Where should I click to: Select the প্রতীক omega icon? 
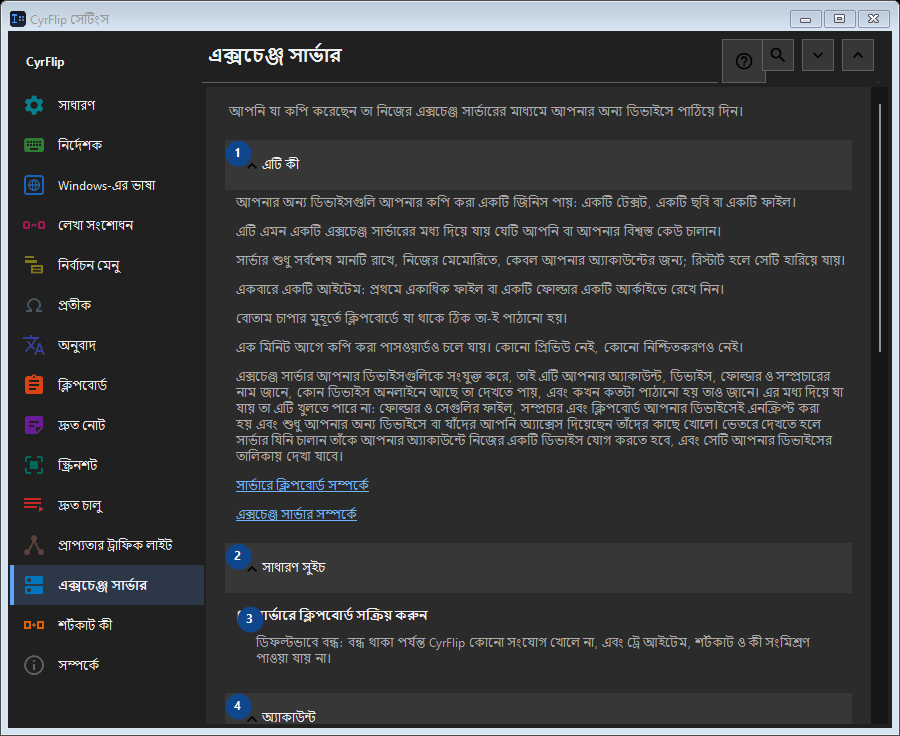click(34, 305)
